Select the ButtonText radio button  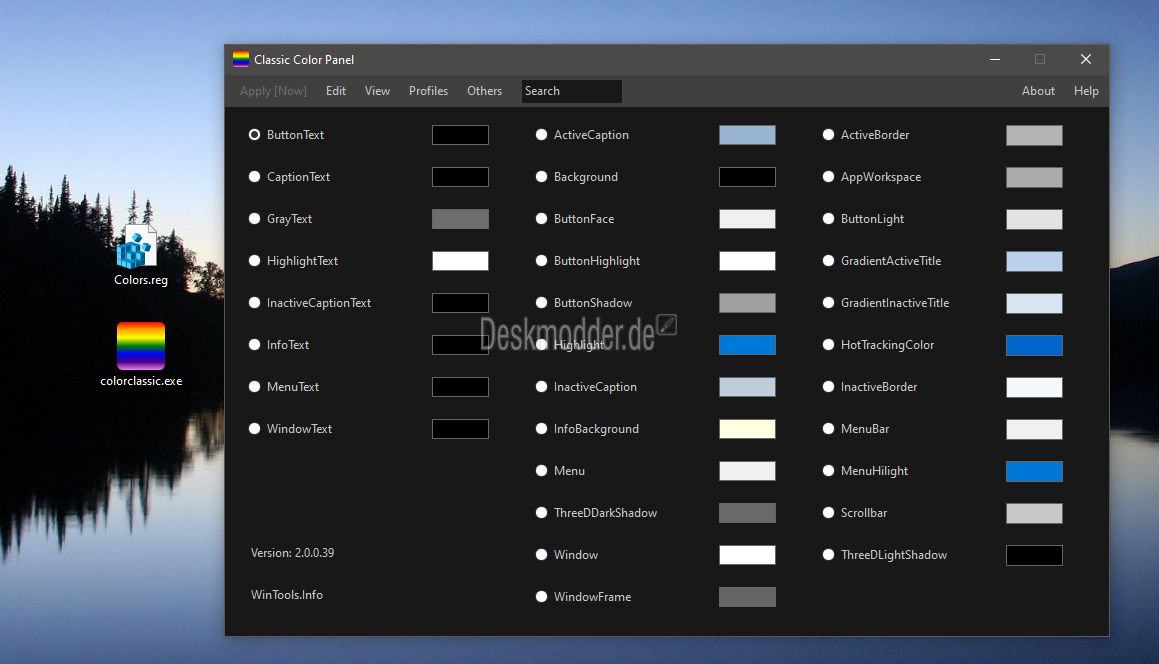coord(254,135)
